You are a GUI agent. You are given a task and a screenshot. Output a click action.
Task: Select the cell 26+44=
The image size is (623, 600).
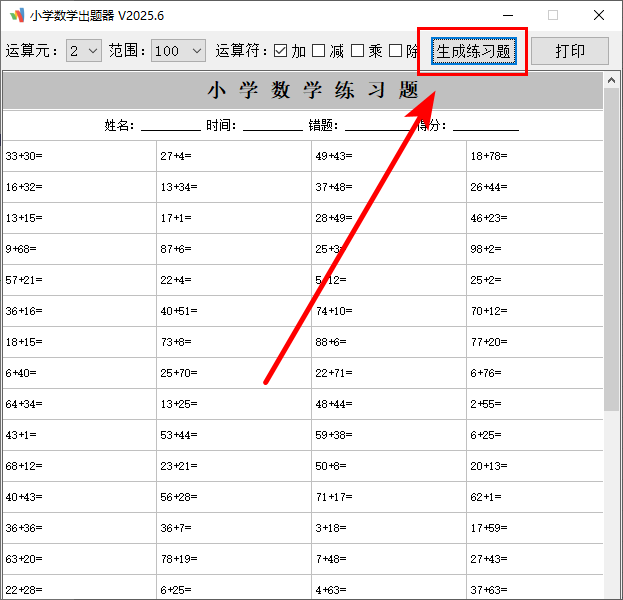tap(535, 187)
